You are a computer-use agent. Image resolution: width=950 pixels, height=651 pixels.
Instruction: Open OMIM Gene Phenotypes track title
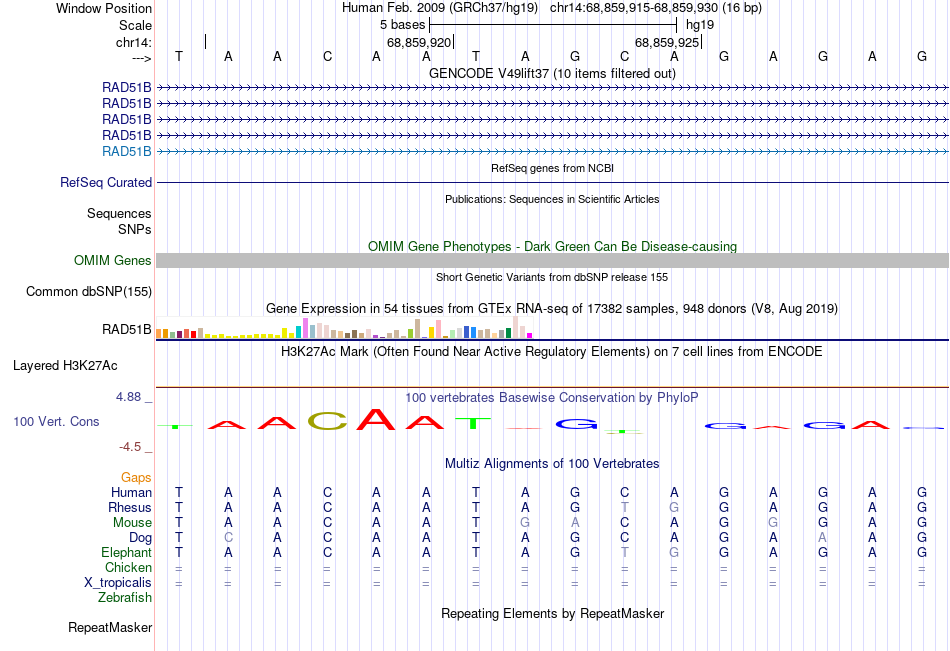pos(552,246)
